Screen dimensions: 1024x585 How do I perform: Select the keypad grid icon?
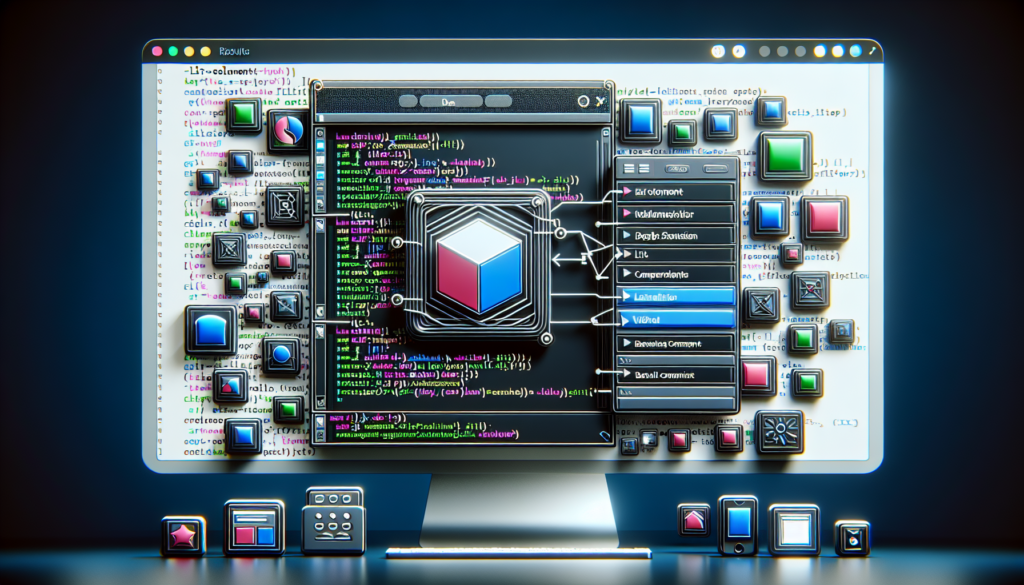pos(333,520)
